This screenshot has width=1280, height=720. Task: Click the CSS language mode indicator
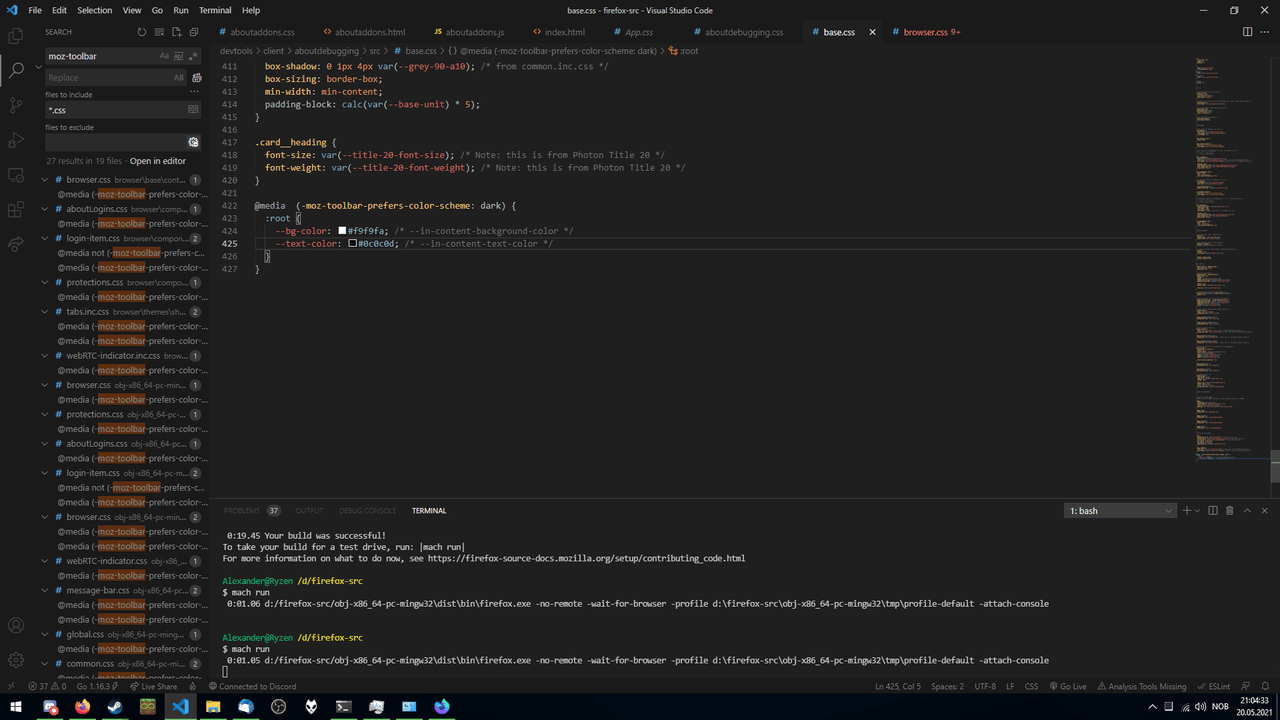(1032, 687)
